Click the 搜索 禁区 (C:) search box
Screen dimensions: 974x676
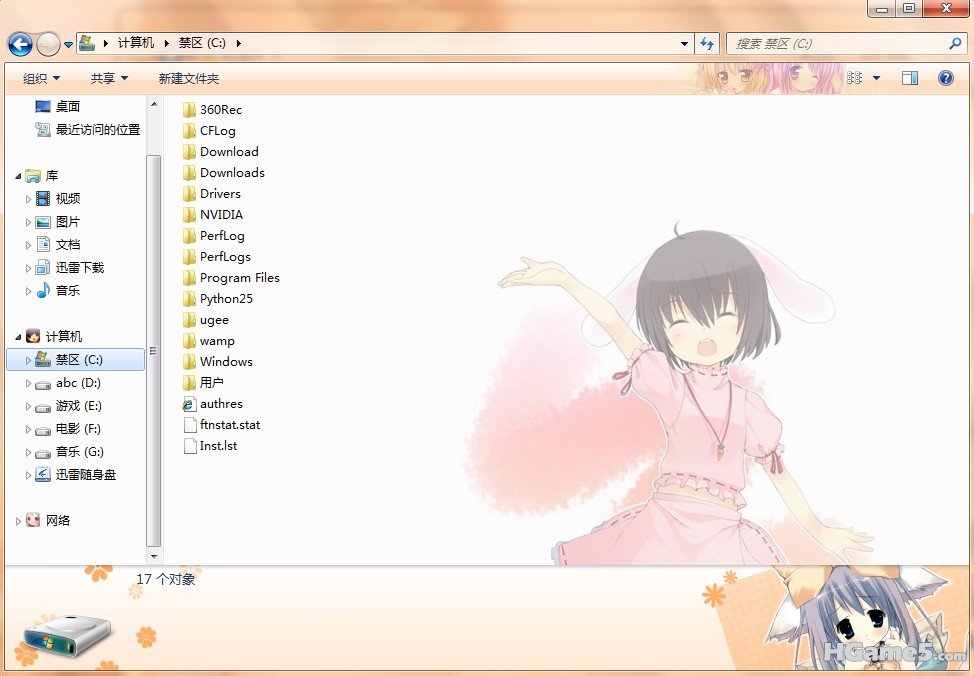(x=836, y=44)
